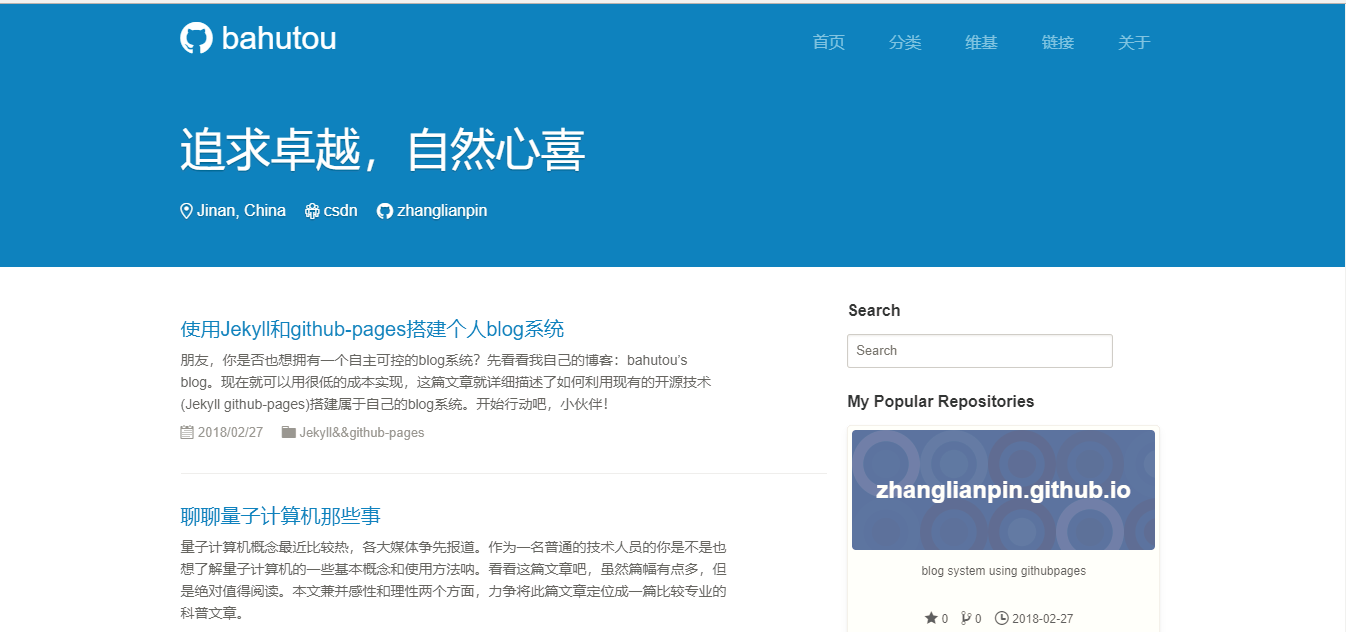Image resolution: width=1346 pixels, height=632 pixels.
Task: Click the calendar icon next to 2018/02/27
Action: click(x=187, y=433)
